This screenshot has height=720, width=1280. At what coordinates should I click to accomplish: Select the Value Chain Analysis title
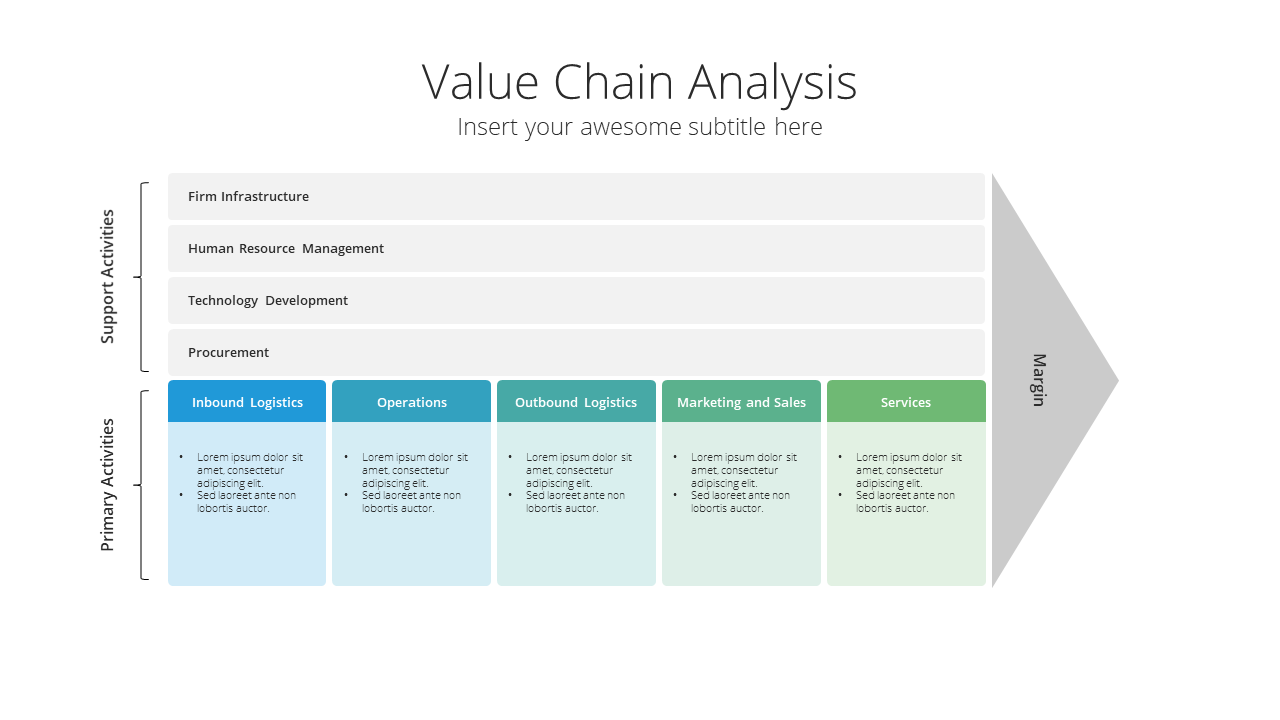639,81
